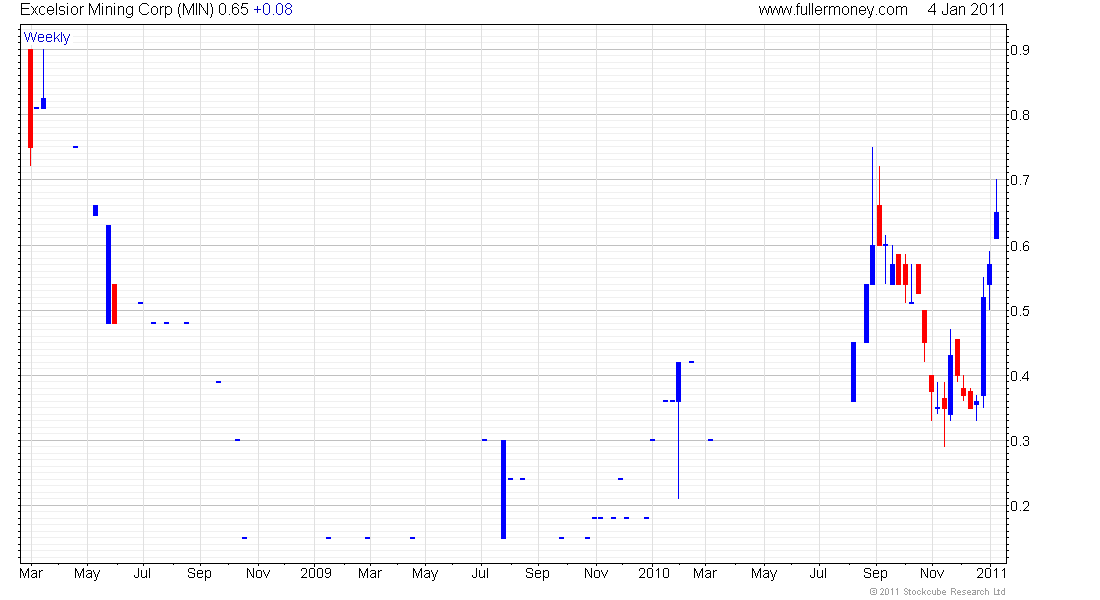1100x600 pixels.
Task: Click the '2011' year label on time axis
Action: tap(991, 573)
